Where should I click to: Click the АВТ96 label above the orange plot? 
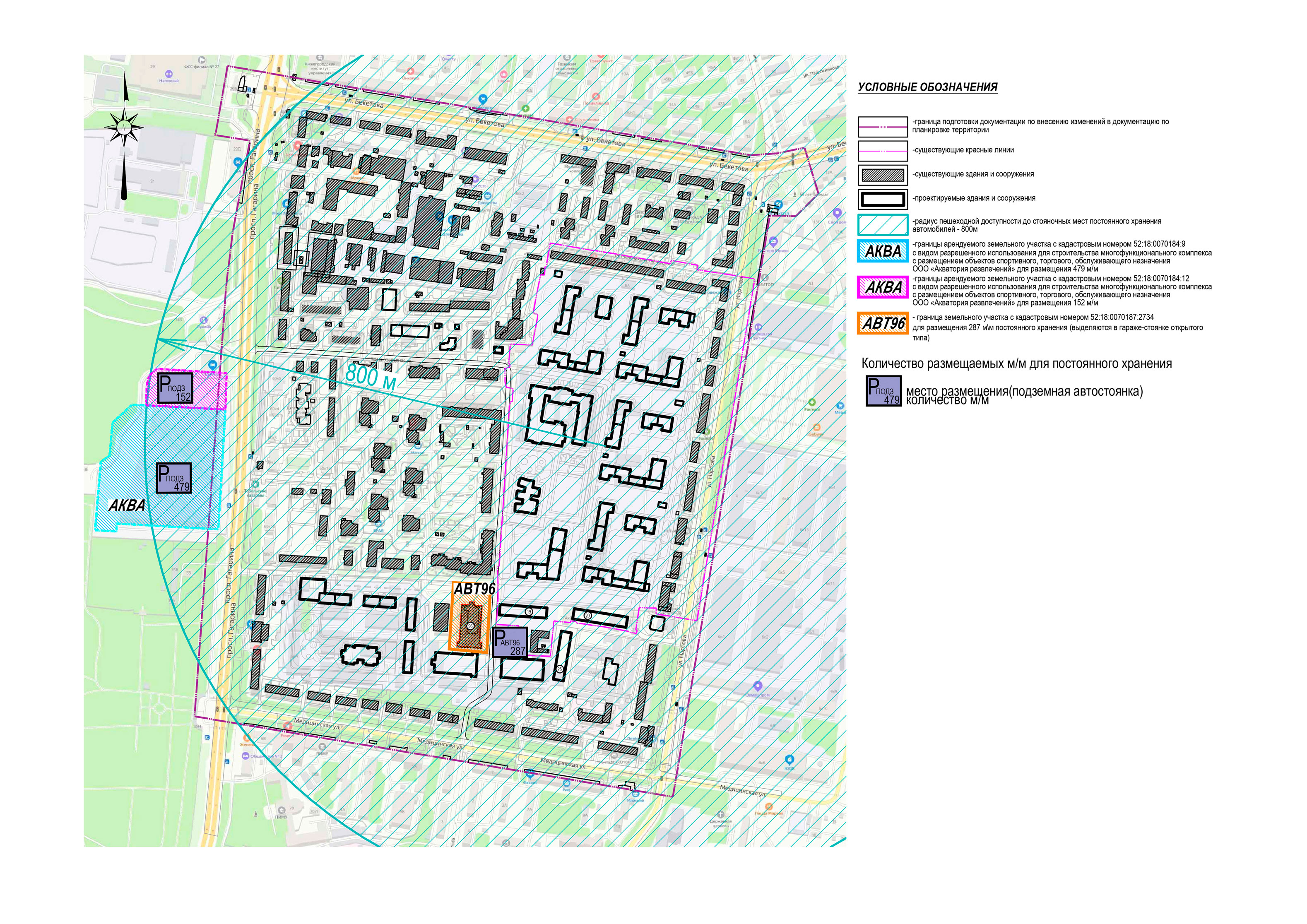click(474, 589)
